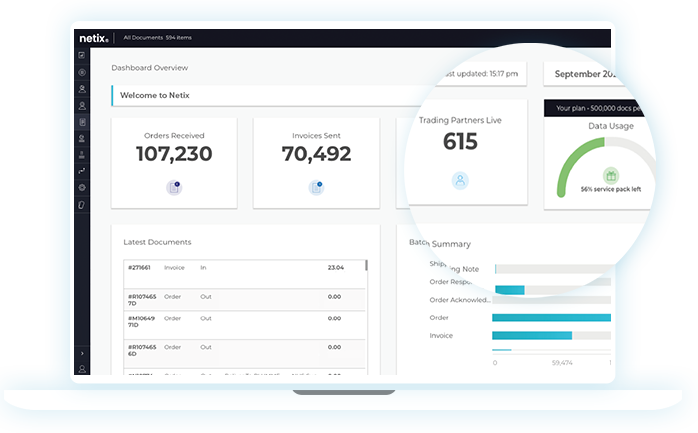The image size is (698, 433).
Task: Click the connections route icon in sidebar
Action: (82, 171)
